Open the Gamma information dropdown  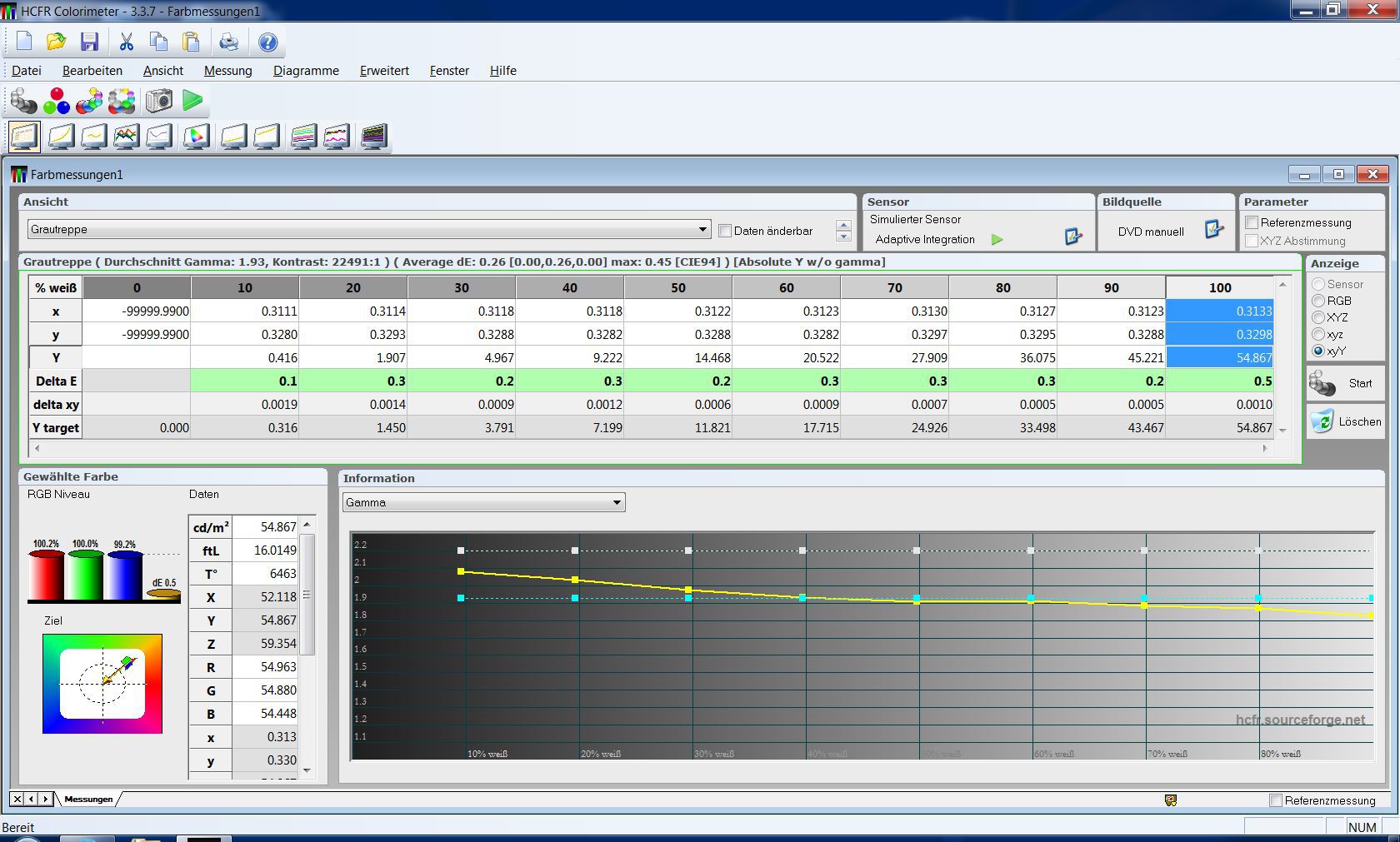[x=617, y=502]
